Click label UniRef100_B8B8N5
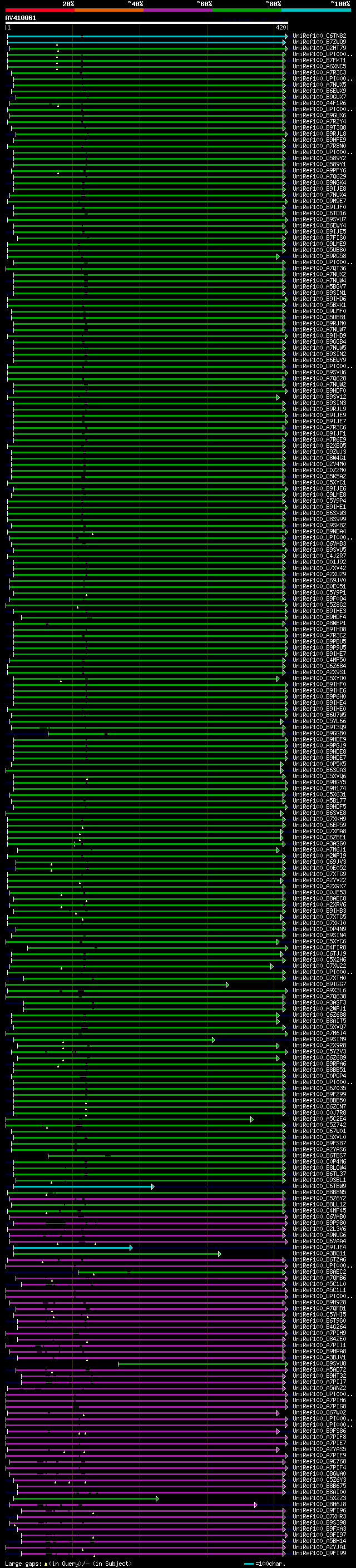Screen dimensions: 356x1568 (319, 1193)
